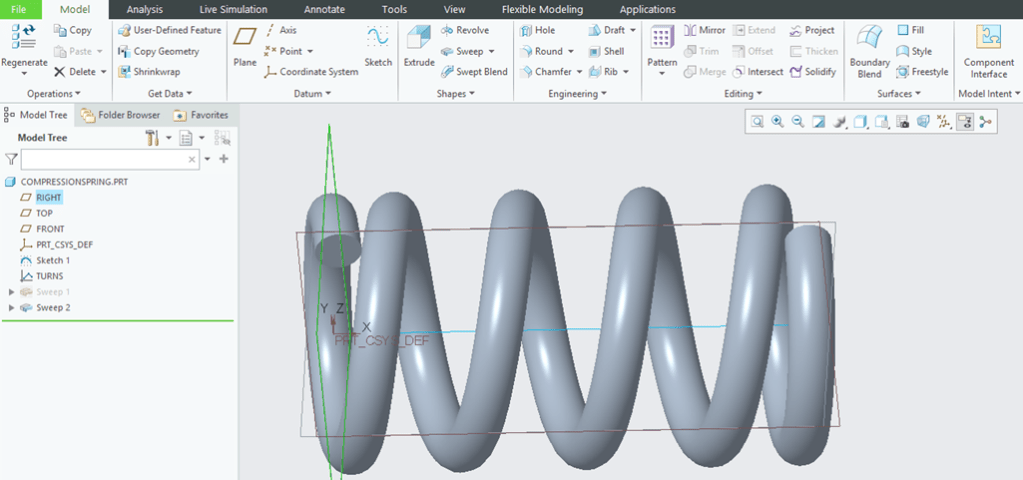Expand the Sweep 2 feature node

(x=12, y=308)
